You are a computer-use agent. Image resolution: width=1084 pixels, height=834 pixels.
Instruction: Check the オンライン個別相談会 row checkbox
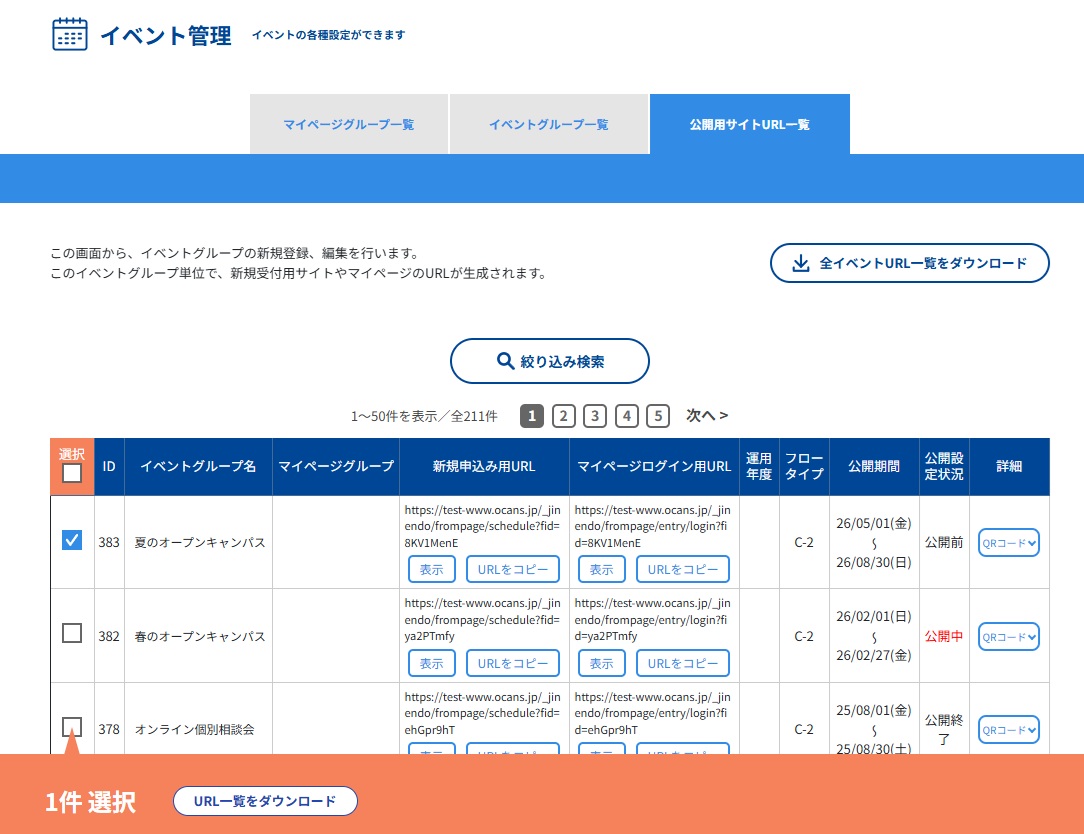coord(72,727)
